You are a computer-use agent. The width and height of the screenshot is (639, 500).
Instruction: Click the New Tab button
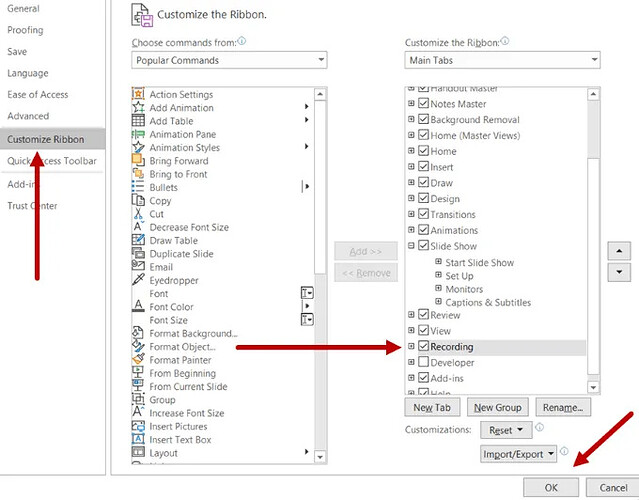(x=432, y=408)
